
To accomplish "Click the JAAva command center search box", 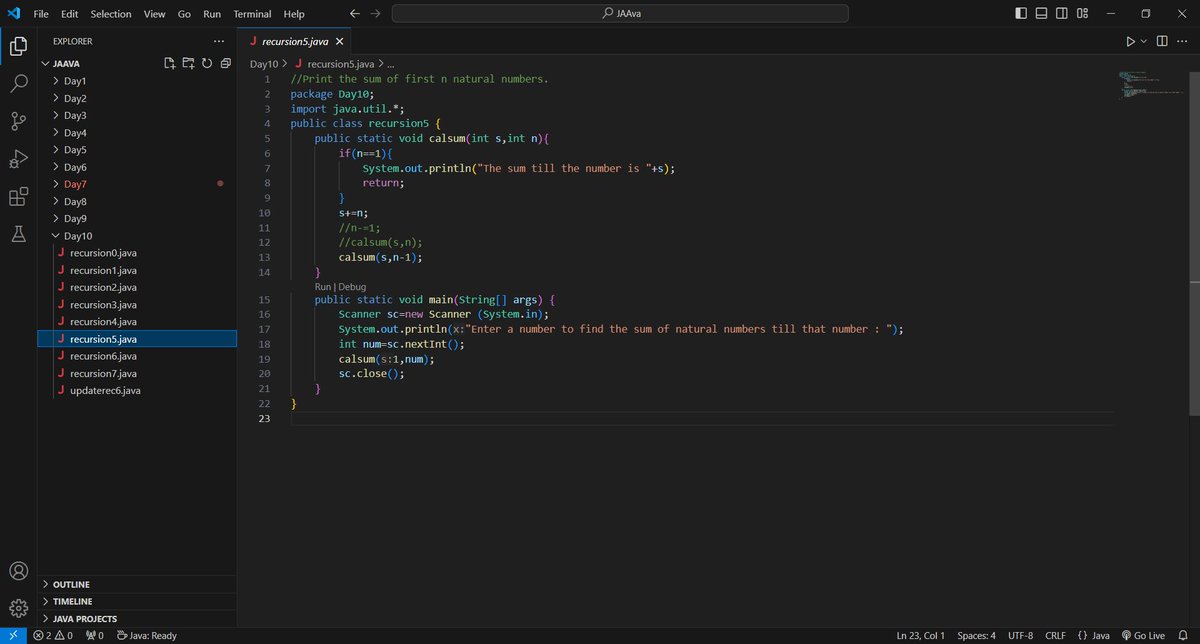I will click(620, 14).
